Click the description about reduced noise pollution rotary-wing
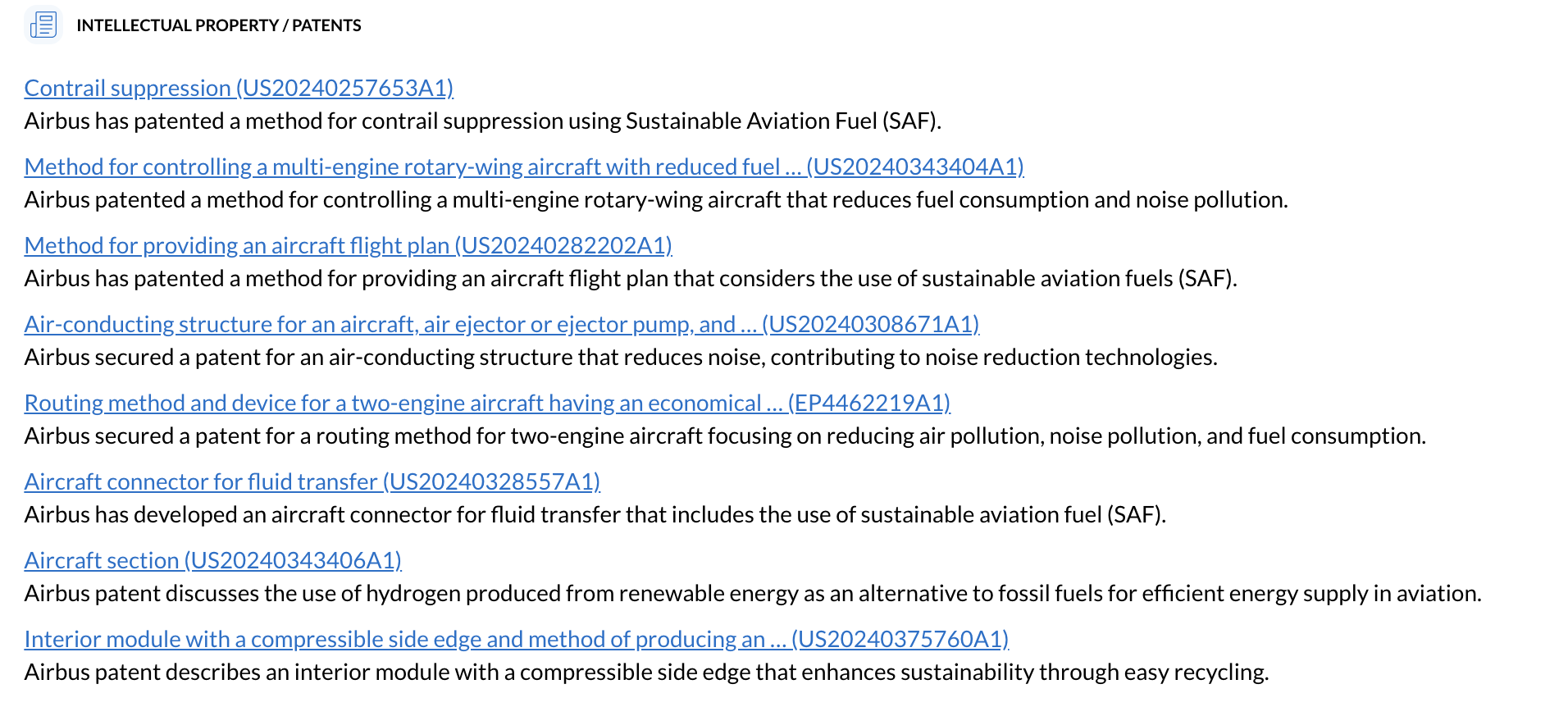The width and height of the screenshot is (1568, 707). (656, 199)
